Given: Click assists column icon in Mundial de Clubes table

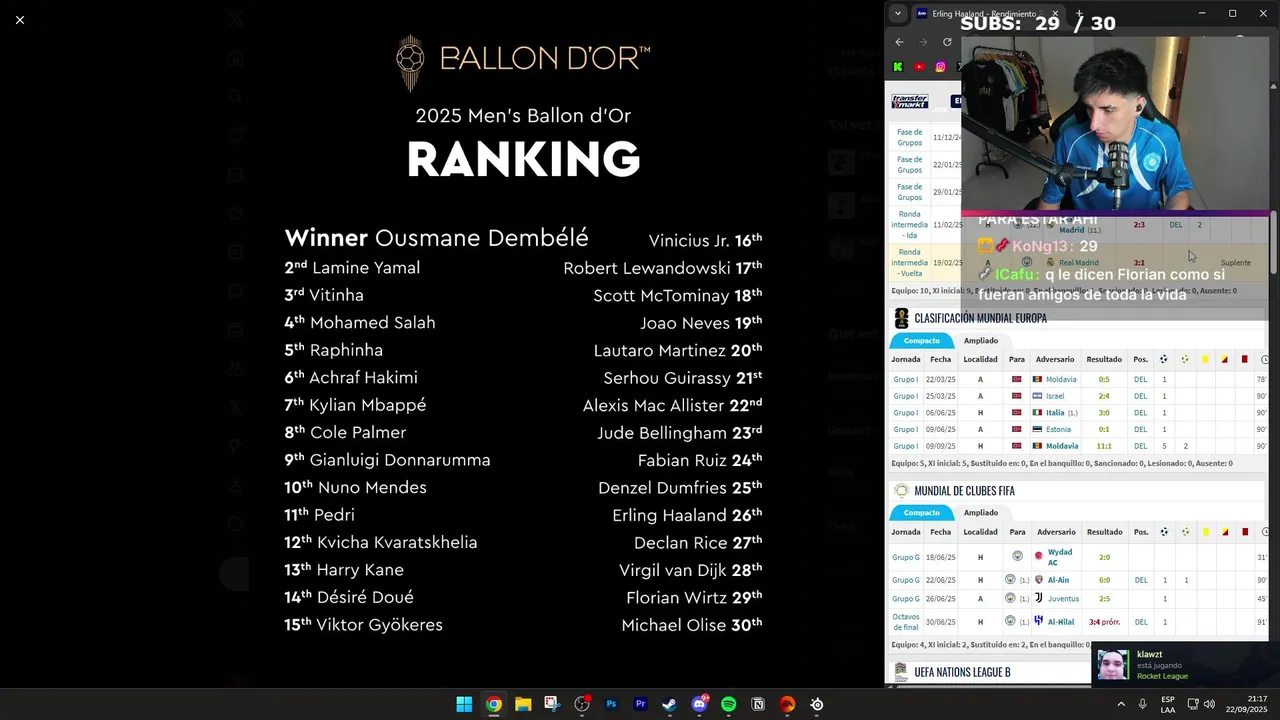Looking at the screenshot, I should point(1185,532).
